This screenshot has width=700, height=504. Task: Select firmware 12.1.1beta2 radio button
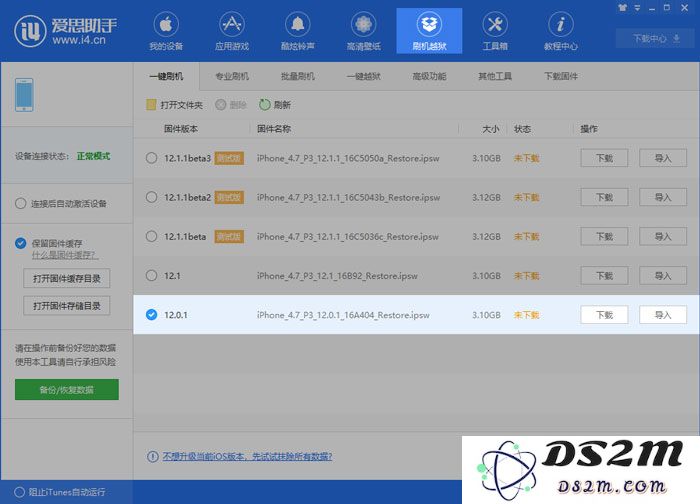(151, 197)
